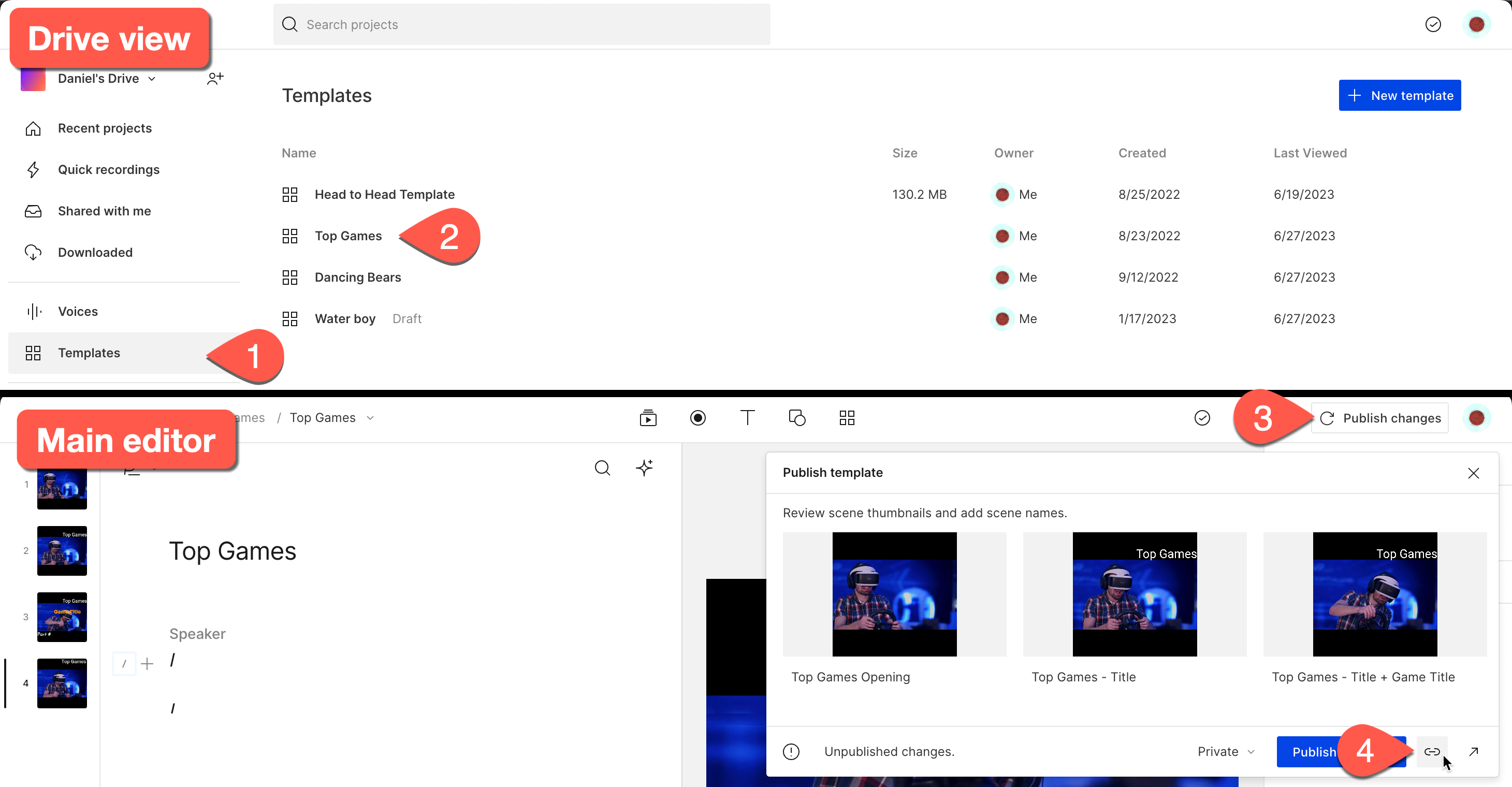Screen dimensions: 1512x787
Task: Click the link/copy icon next to Publish
Action: point(1432,751)
